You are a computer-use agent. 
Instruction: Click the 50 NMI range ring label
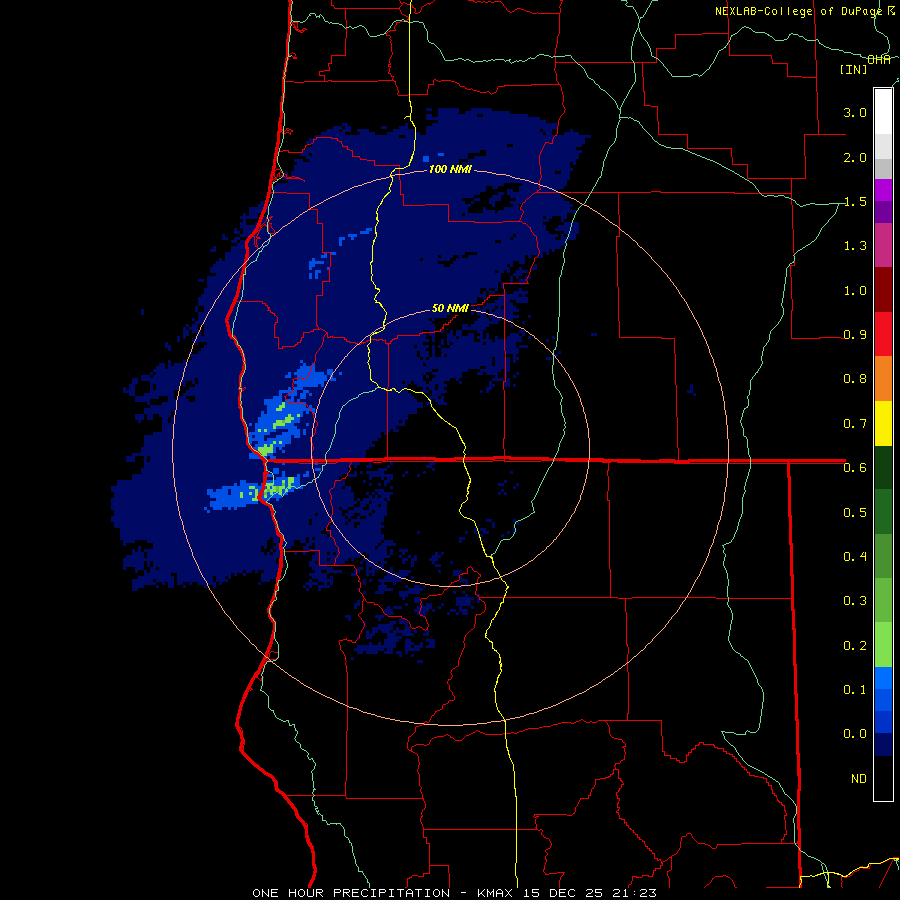(450, 308)
